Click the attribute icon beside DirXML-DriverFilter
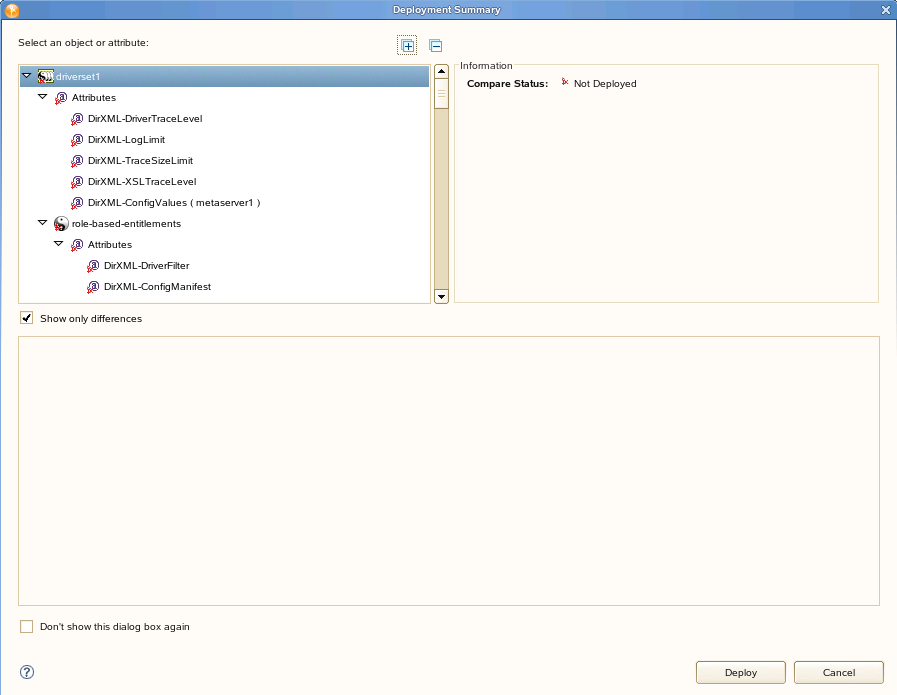Screen dimensions: 897x695 tap(93, 266)
